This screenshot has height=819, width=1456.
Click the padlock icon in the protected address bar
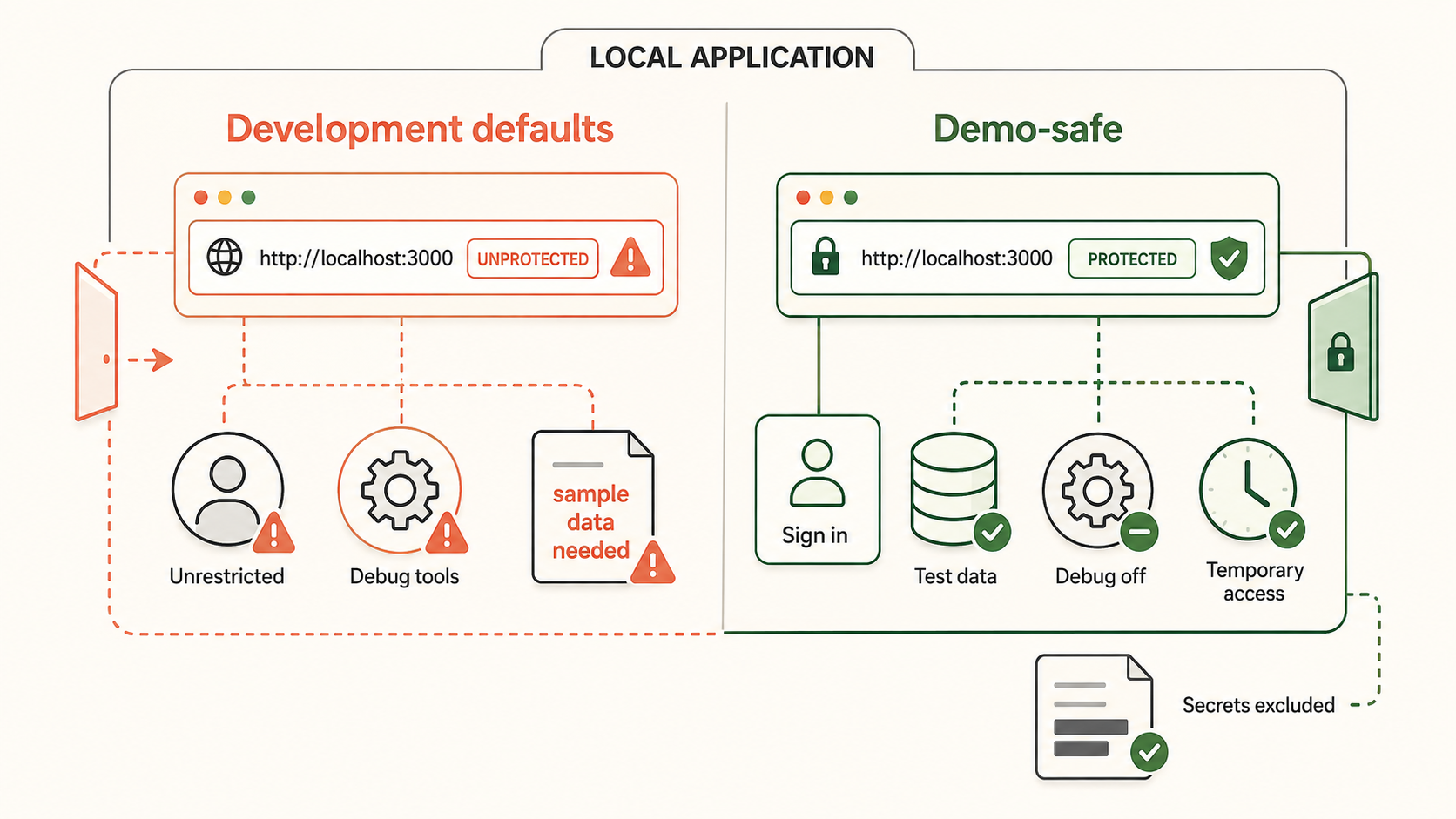tap(825, 257)
